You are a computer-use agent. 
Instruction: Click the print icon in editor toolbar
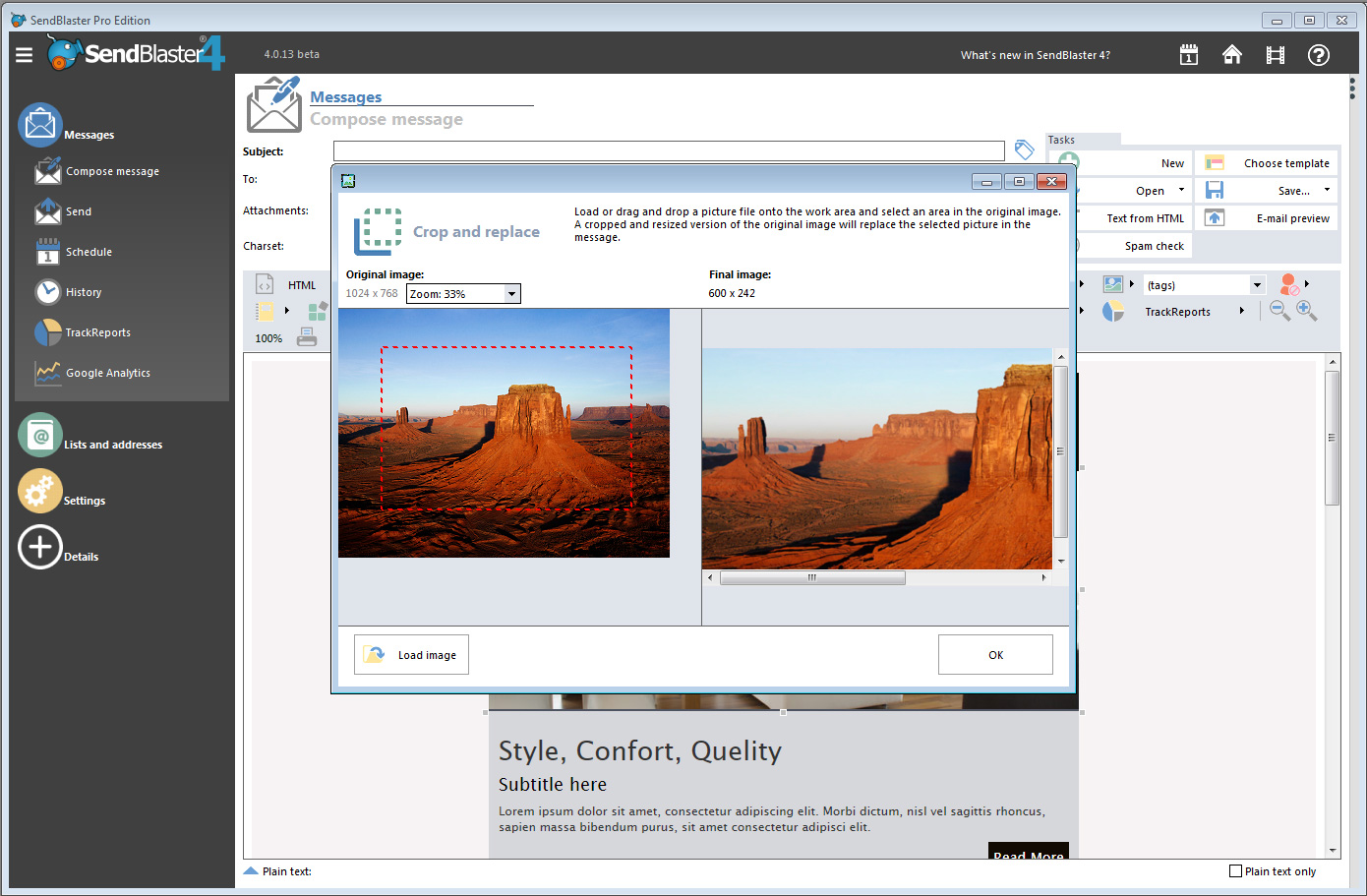coord(307,337)
